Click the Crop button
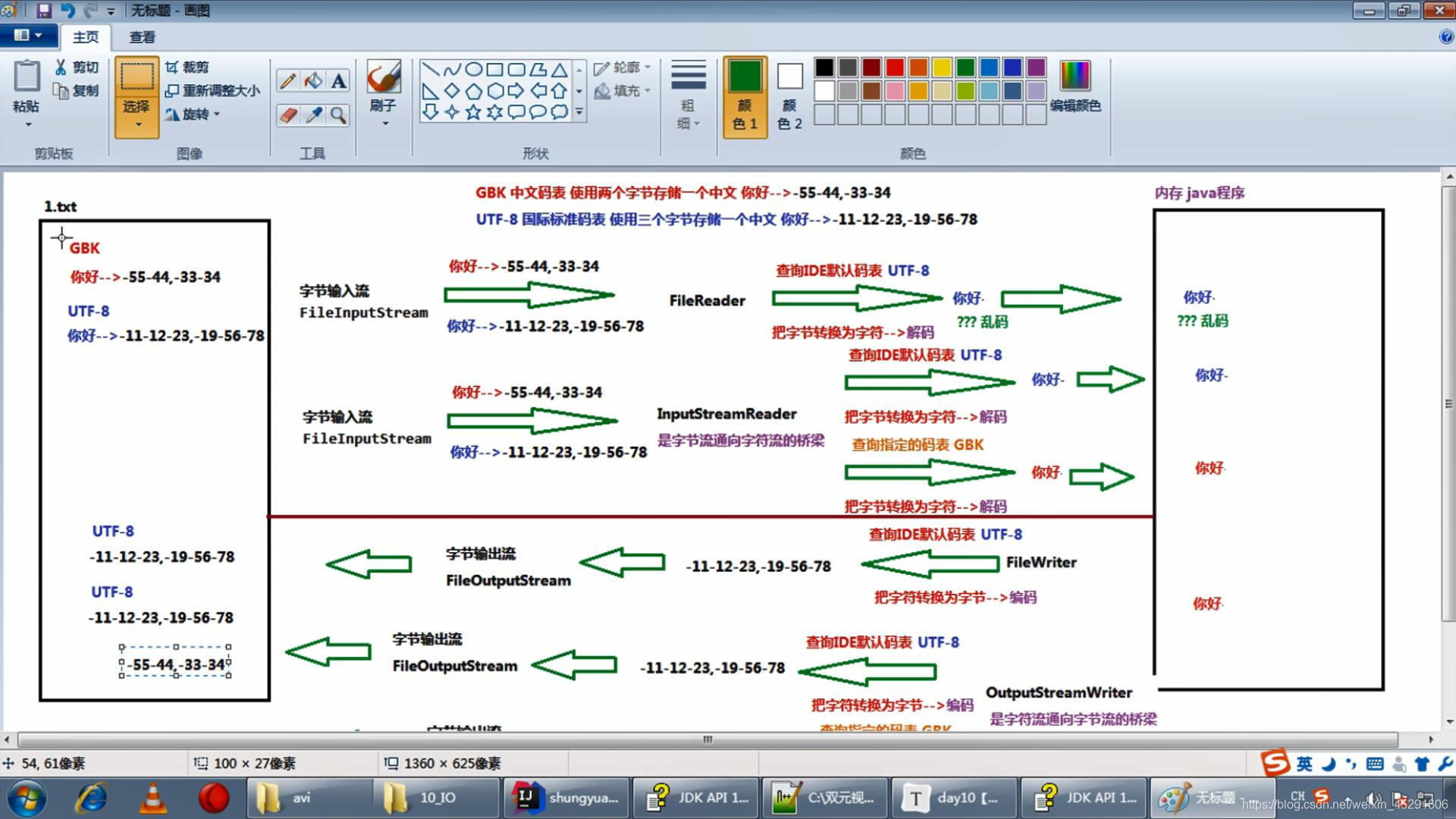The image size is (1456, 819). click(x=187, y=67)
